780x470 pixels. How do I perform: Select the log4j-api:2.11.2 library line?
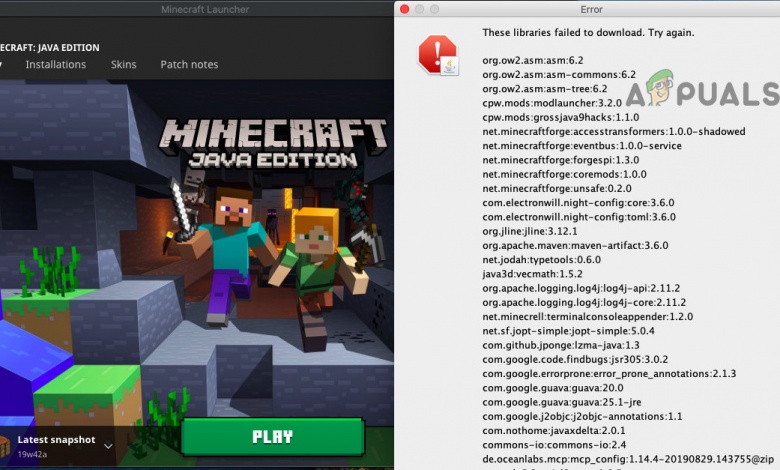[581, 288]
